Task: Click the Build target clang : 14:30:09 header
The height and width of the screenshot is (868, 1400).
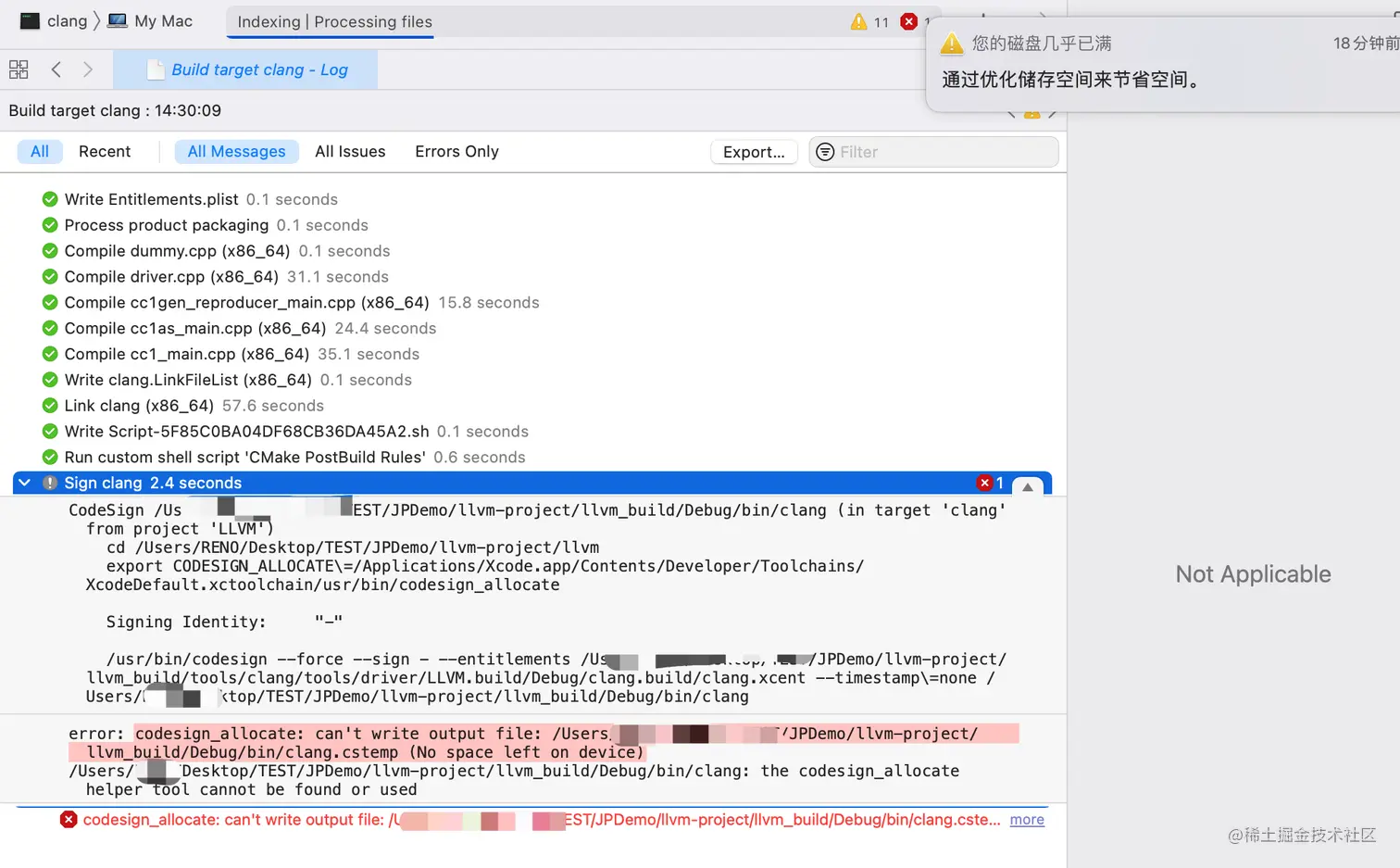Action: [x=115, y=111]
